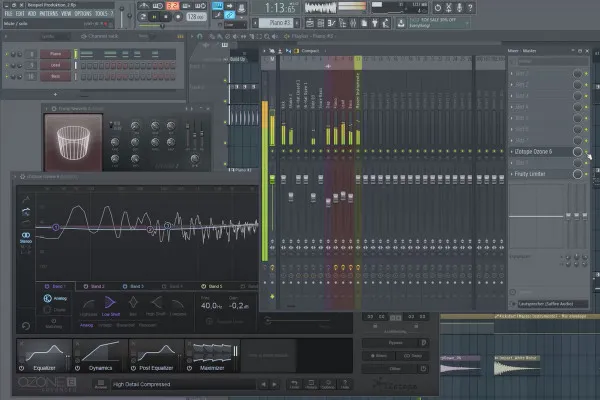Screen dimensions: 600x400
Task: Toggle Stereo mode icon in Ozone sidebar
Action: 26,237
